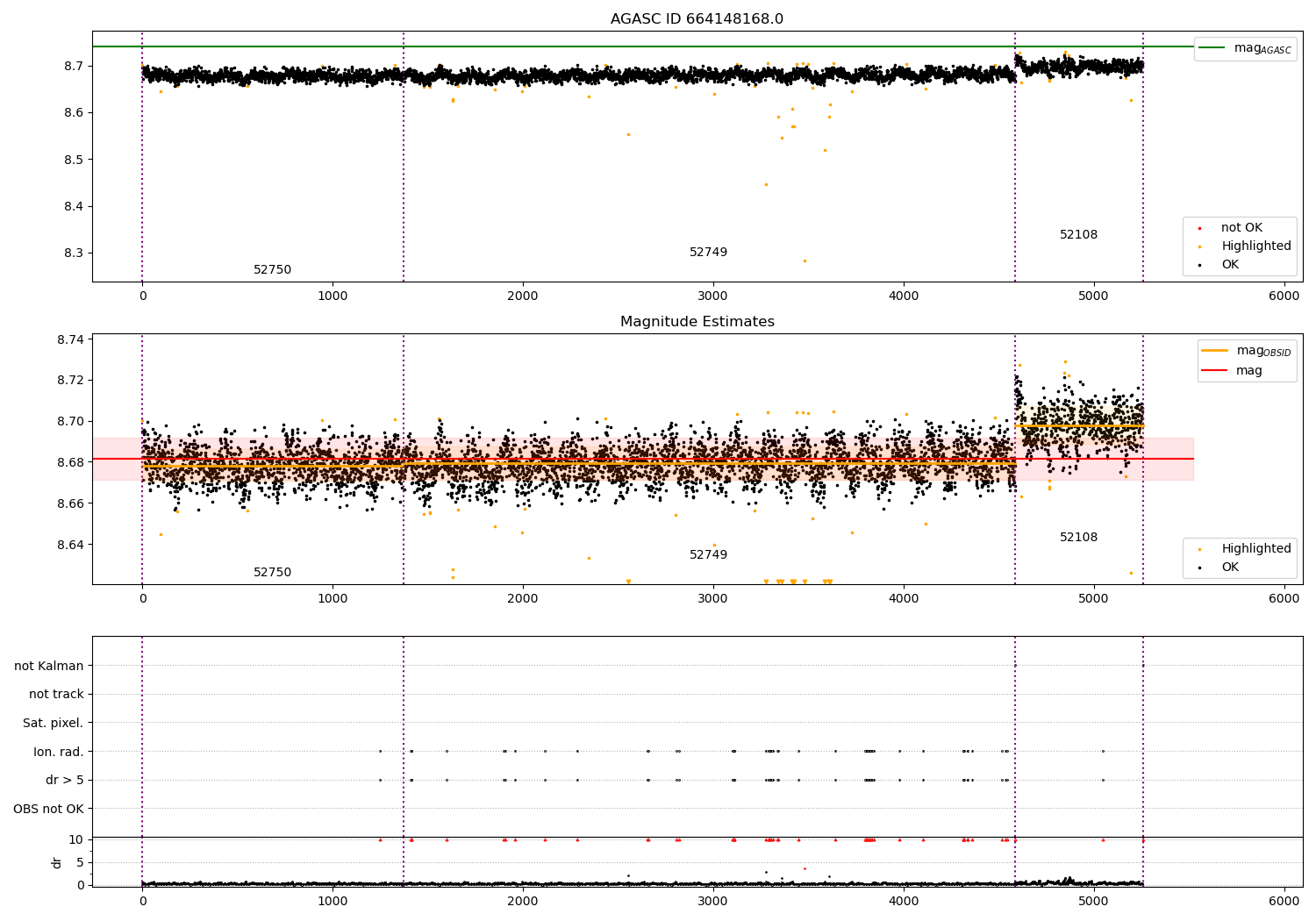Click the 'OBS not OK' row label
Screen dimensions: 1316x921
coord(48,809)
